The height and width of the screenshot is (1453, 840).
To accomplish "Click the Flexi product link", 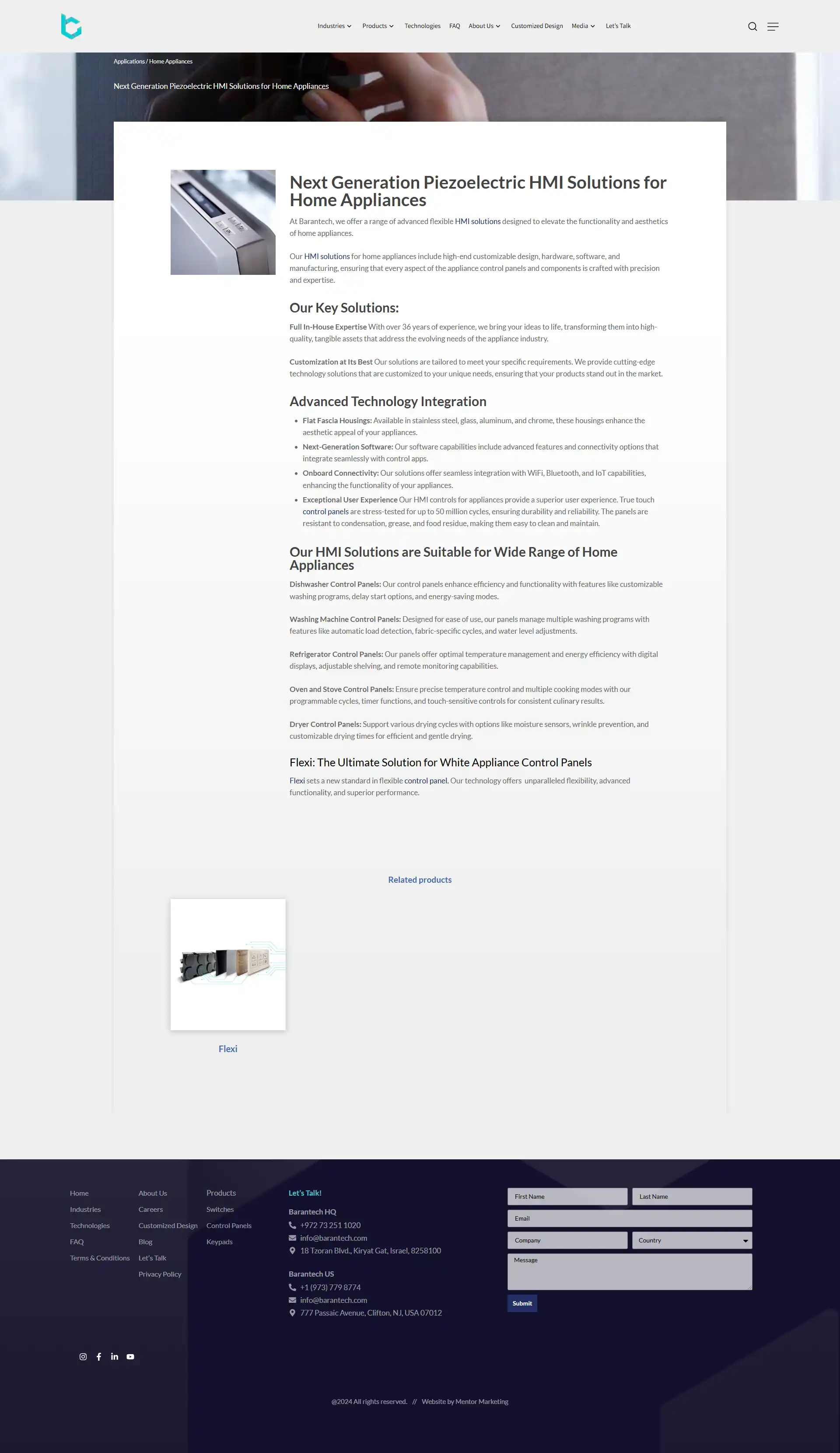I will click(x=228, y=1048).
